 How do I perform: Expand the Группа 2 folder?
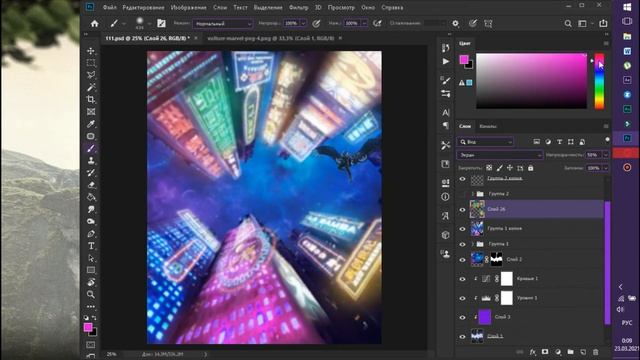tap(473, 193)
